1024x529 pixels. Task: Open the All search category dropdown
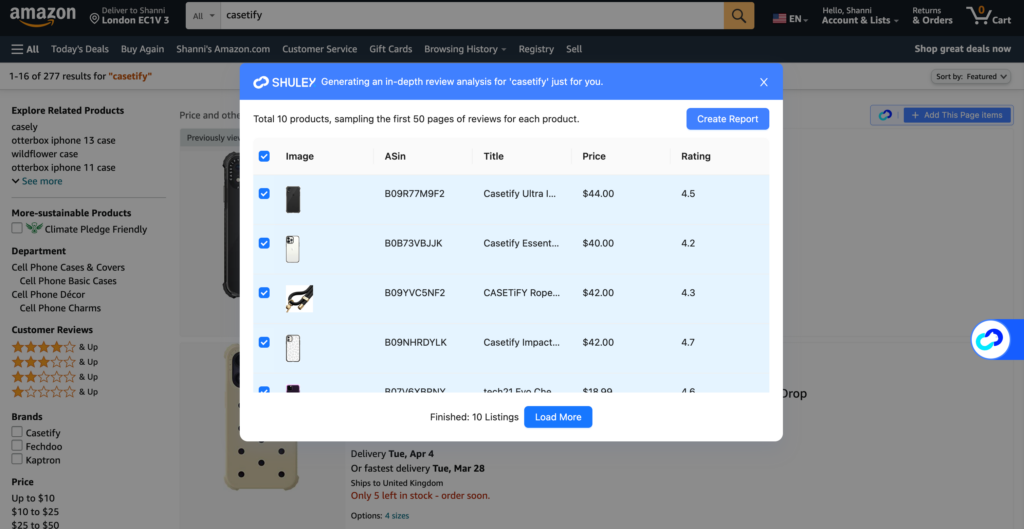(203, 16)
